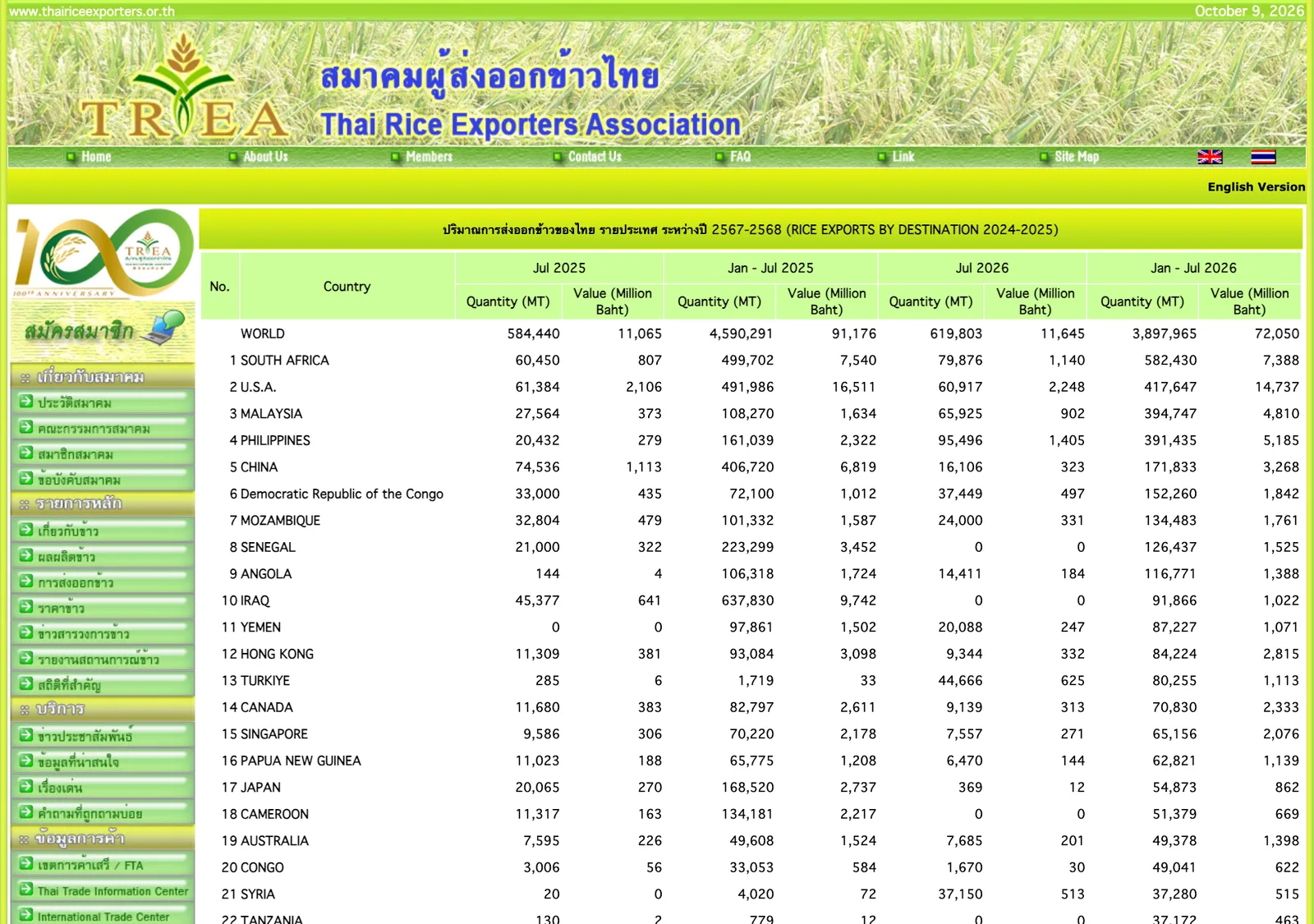
Task: Open ราคาข้าว sidebar item
Action: (x=103, y=608)
